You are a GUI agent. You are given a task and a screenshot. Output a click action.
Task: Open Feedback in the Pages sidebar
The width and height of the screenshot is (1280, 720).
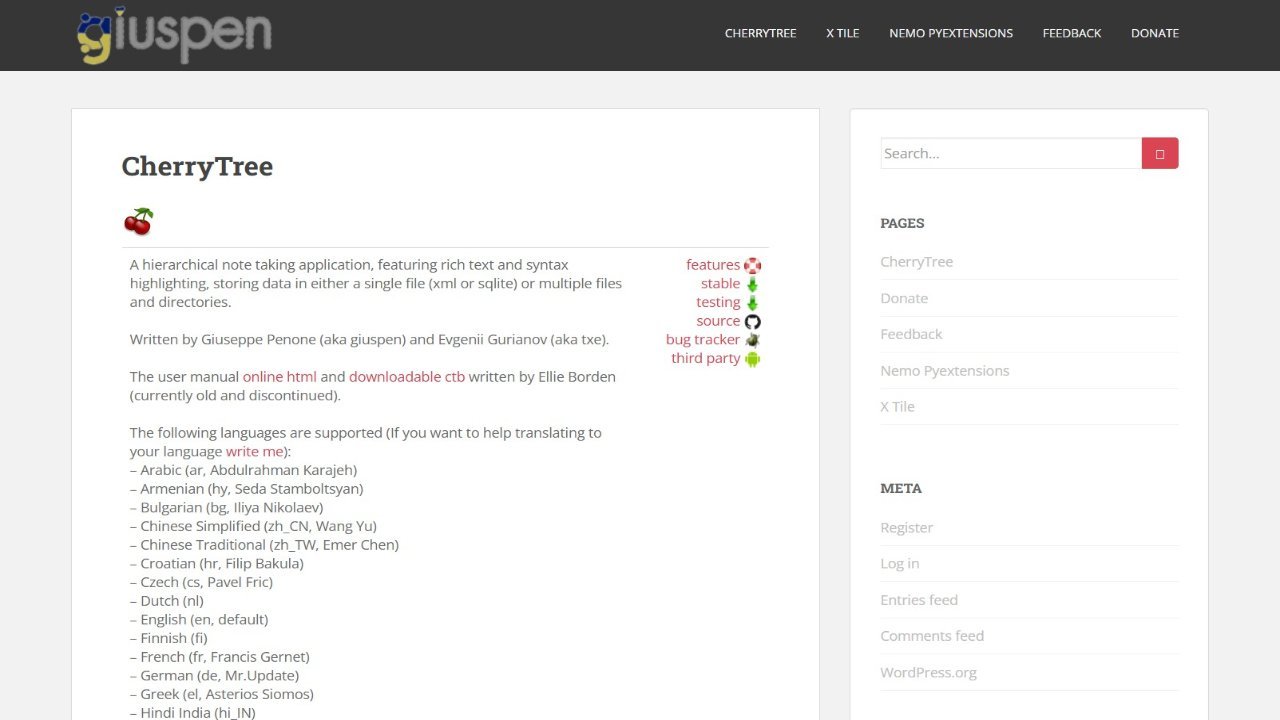click(x=912, y=334)
